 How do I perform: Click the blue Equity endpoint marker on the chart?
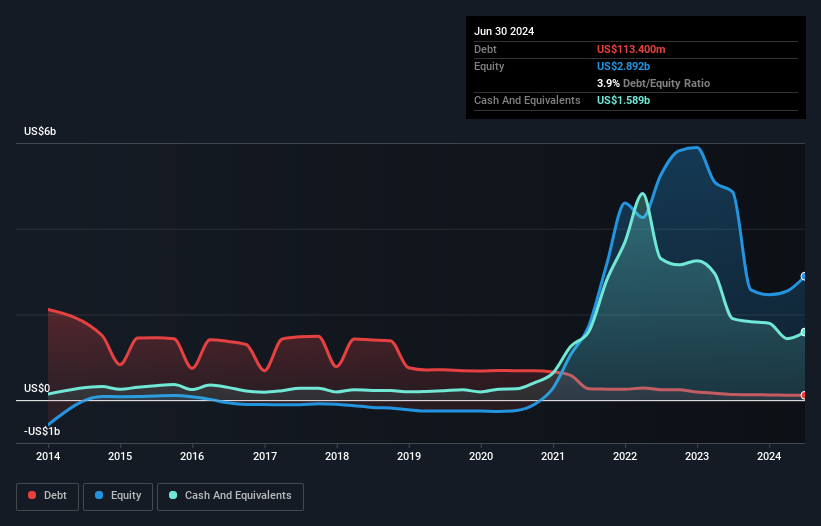(x=804, y=276)
